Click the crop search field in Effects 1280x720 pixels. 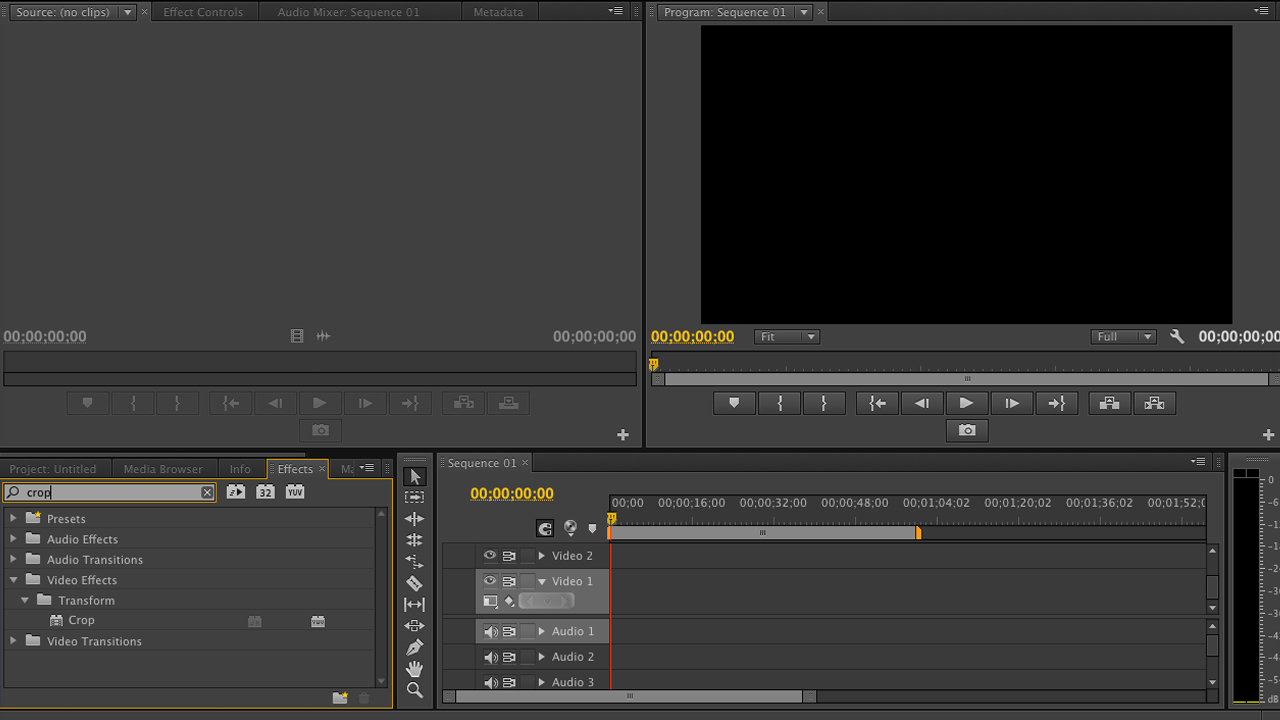pyautogui.click(x=109, y=492)
